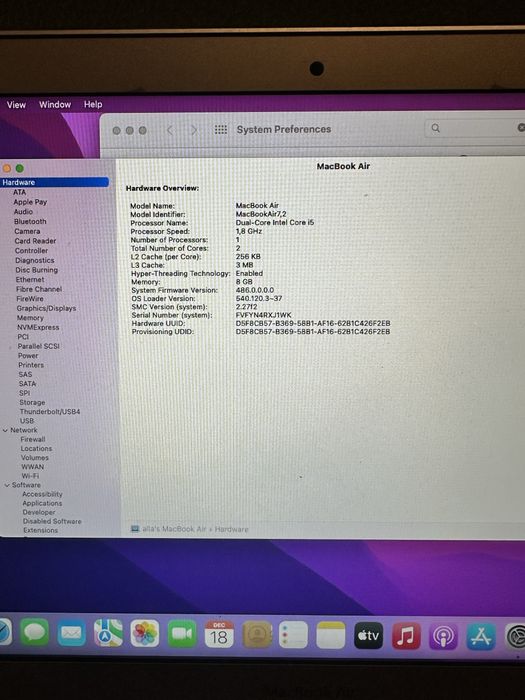Open the Help menu
525x700 pixels.
[93, 104]
